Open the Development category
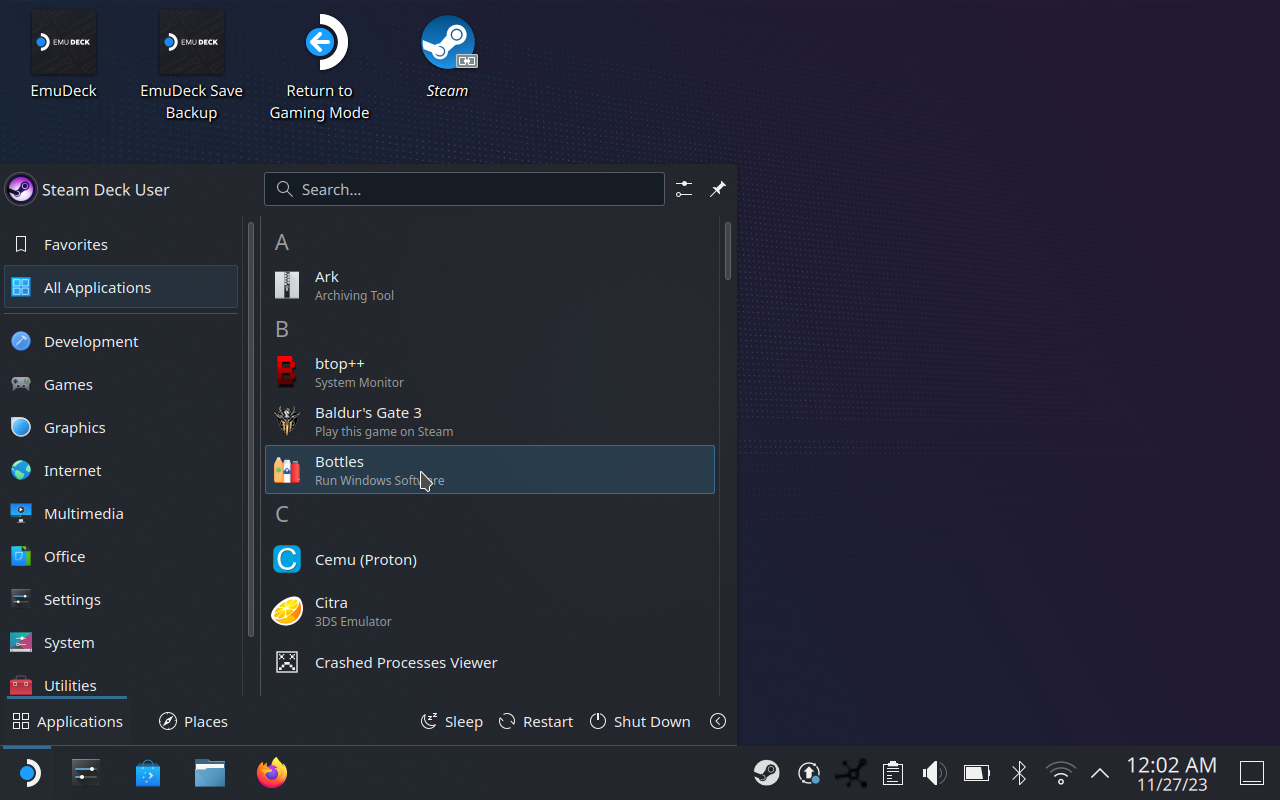The height and width of the screenshot is (800, 1280). [121, 341]
